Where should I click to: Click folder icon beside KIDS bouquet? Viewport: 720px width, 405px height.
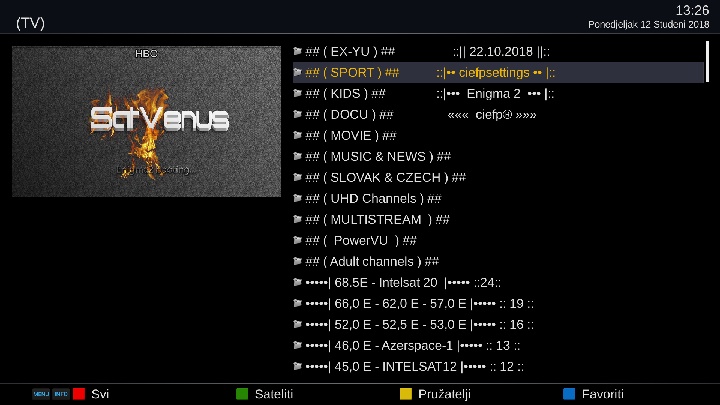[x=298, y=94]
